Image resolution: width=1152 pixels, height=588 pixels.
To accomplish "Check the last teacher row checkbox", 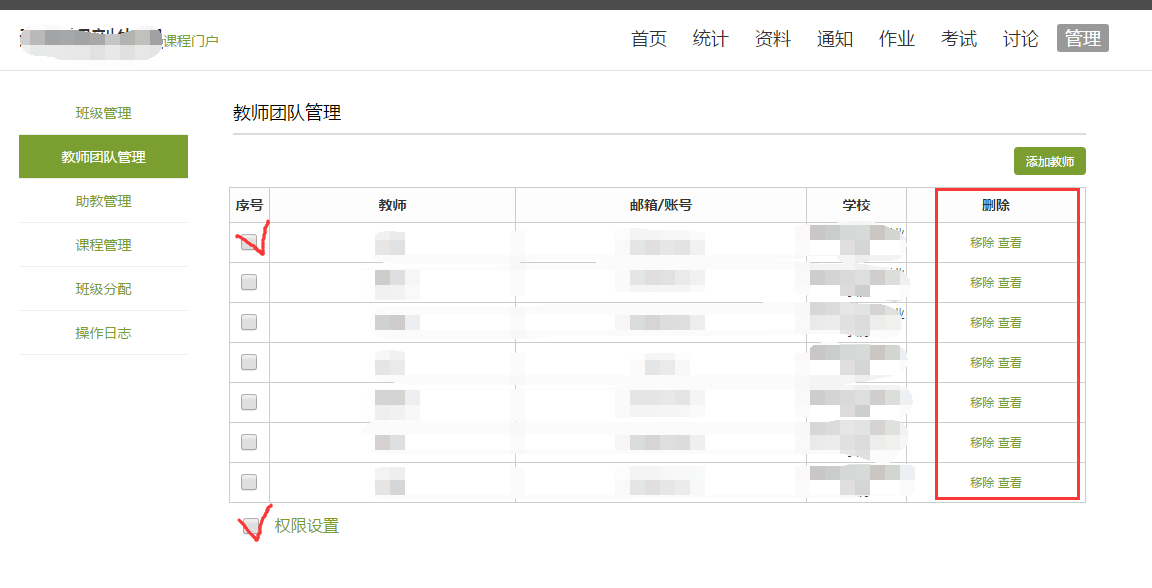I will click(x=249, y=482).
